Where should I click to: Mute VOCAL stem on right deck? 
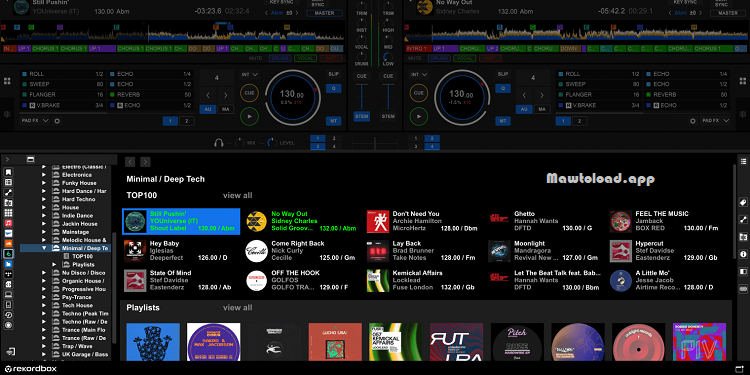464,58
